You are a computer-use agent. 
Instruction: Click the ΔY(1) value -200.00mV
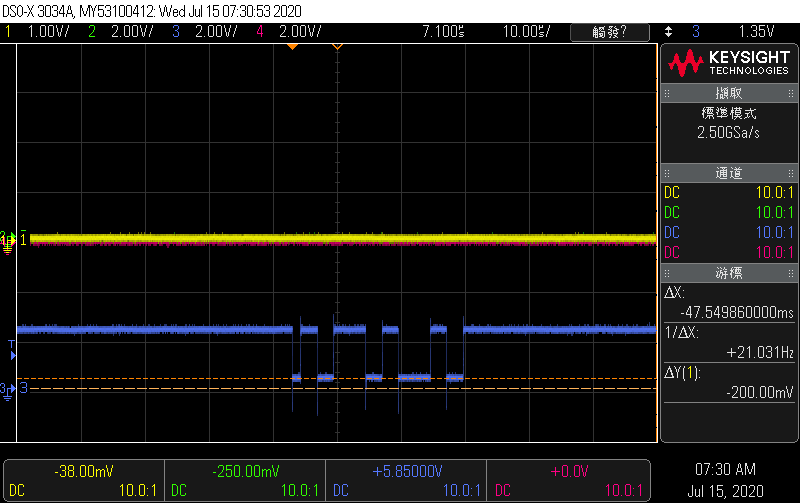(760, 392)
